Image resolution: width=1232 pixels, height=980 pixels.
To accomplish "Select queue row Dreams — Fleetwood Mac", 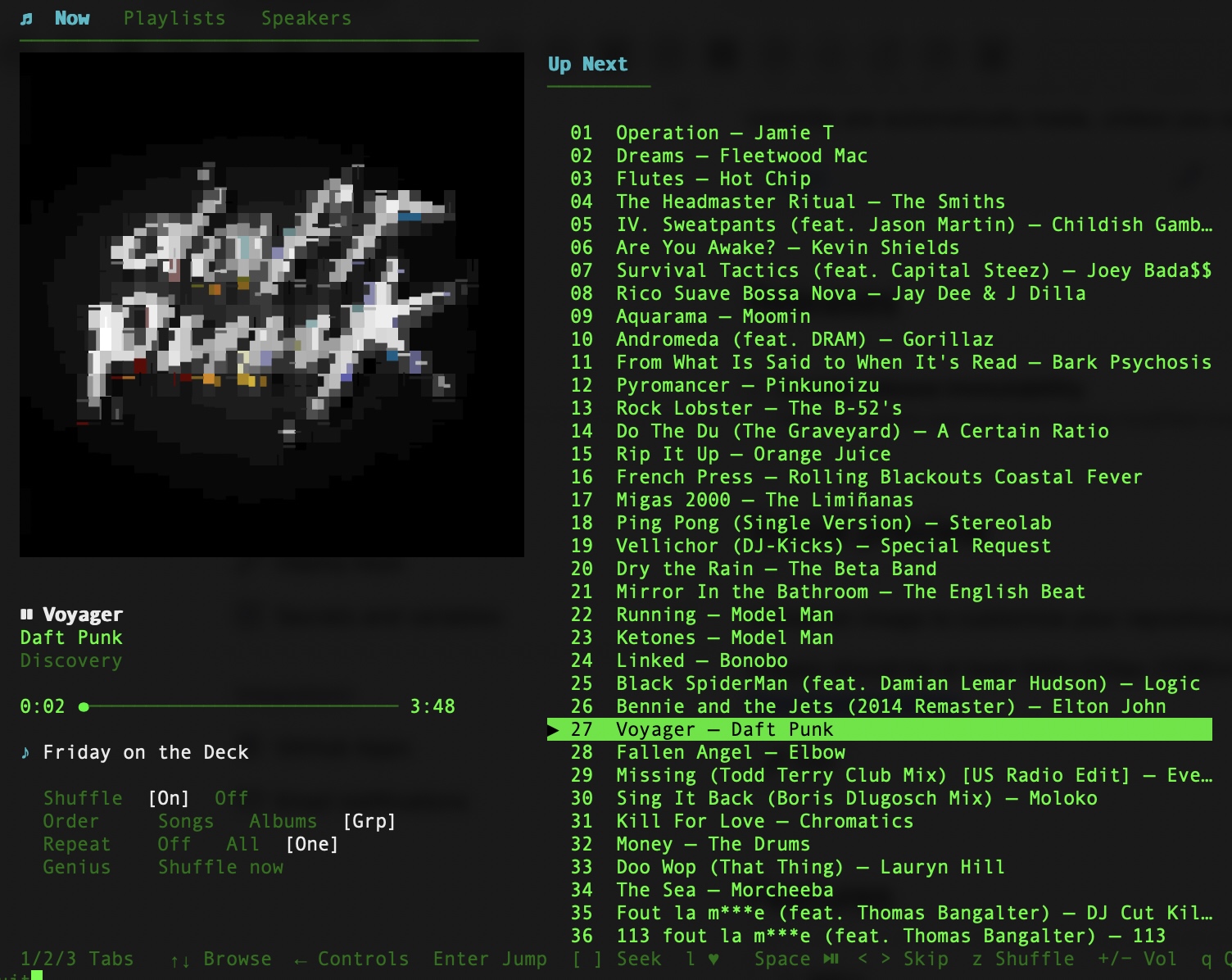I will 880,156.
